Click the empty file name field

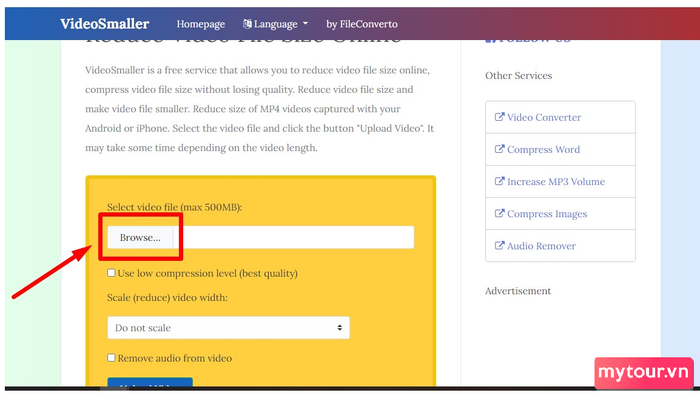(294, 237)
